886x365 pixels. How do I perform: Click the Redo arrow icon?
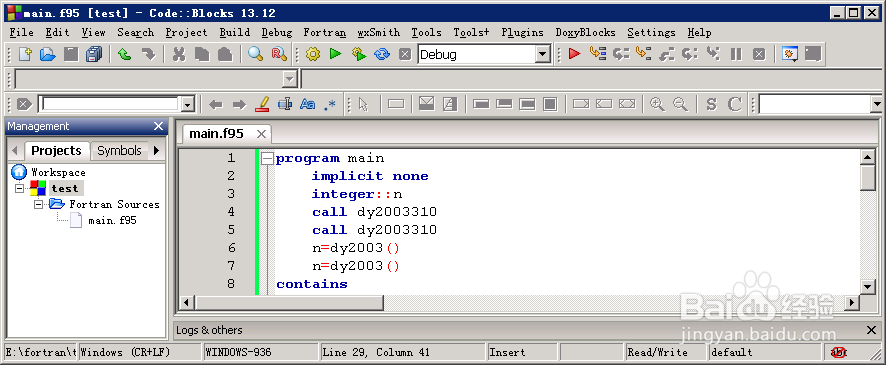click(148, 54)
